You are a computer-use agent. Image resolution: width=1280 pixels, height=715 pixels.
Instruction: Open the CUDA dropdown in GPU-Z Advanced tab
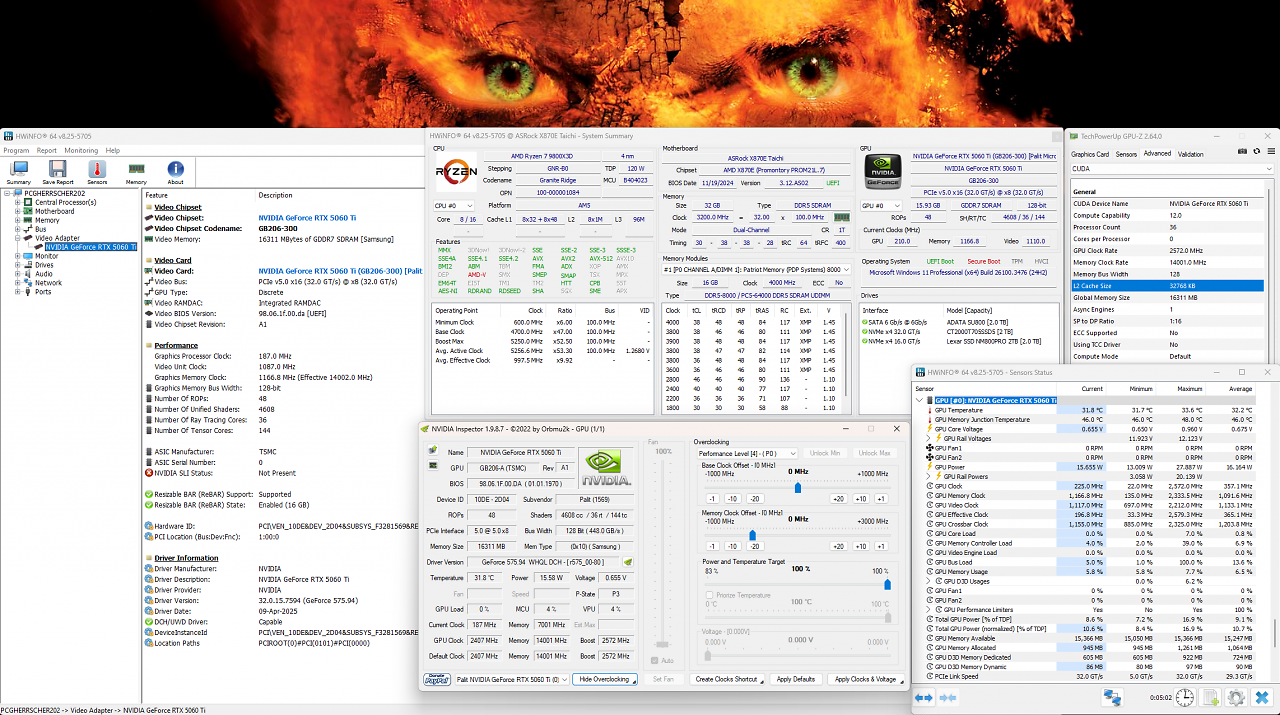tap(1172, 169)
